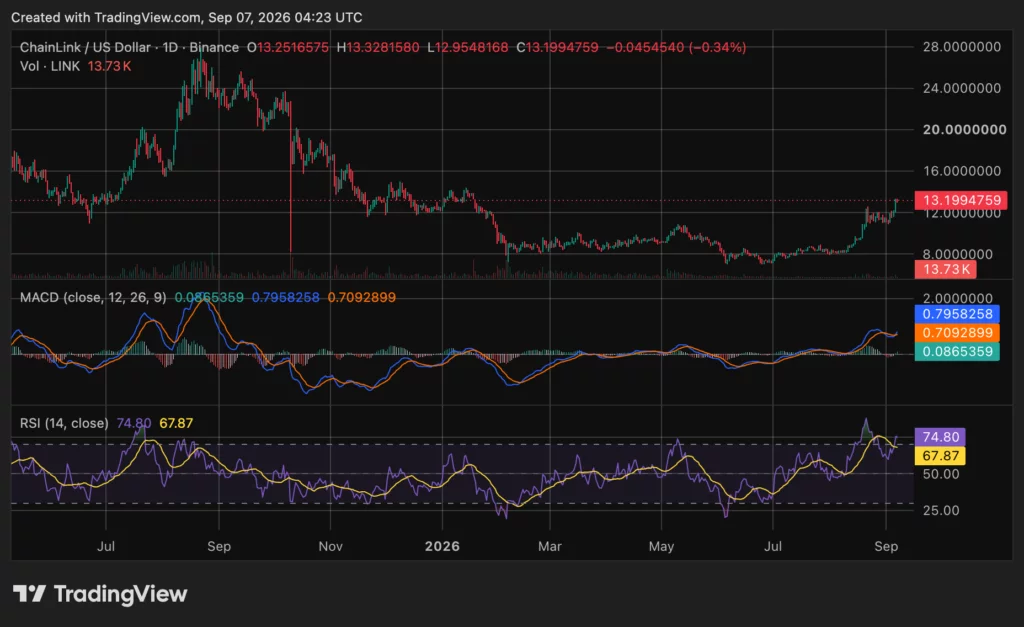Click the 24.0000000 price axis label

click(x=961, y=88)
